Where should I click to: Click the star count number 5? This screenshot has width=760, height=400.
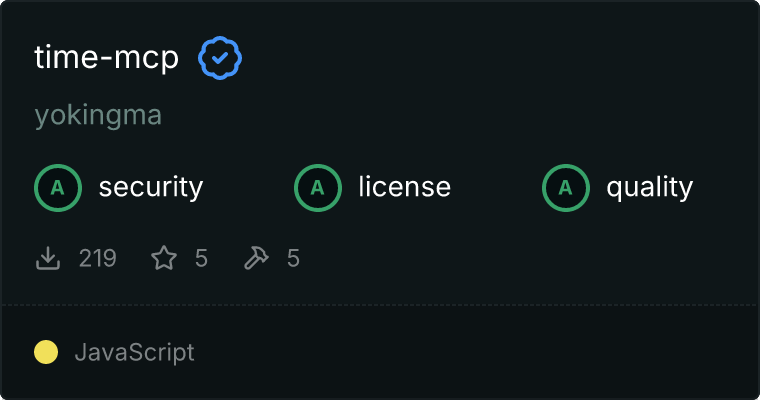(201, 259)
